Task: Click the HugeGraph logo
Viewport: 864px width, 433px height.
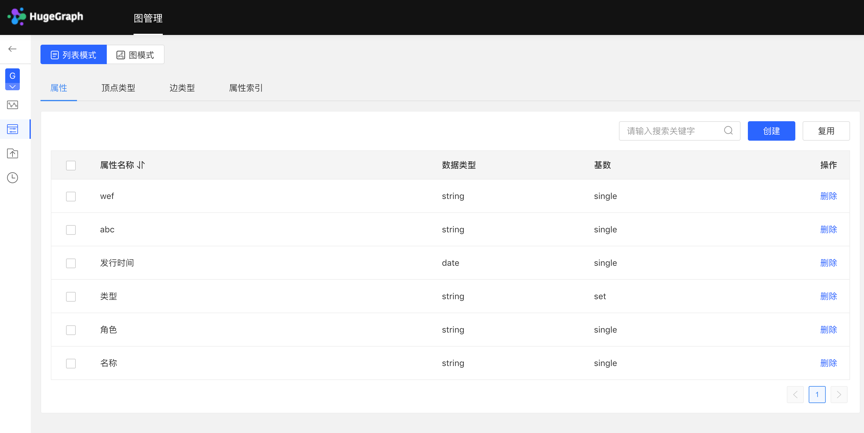Action: (46, 17)
